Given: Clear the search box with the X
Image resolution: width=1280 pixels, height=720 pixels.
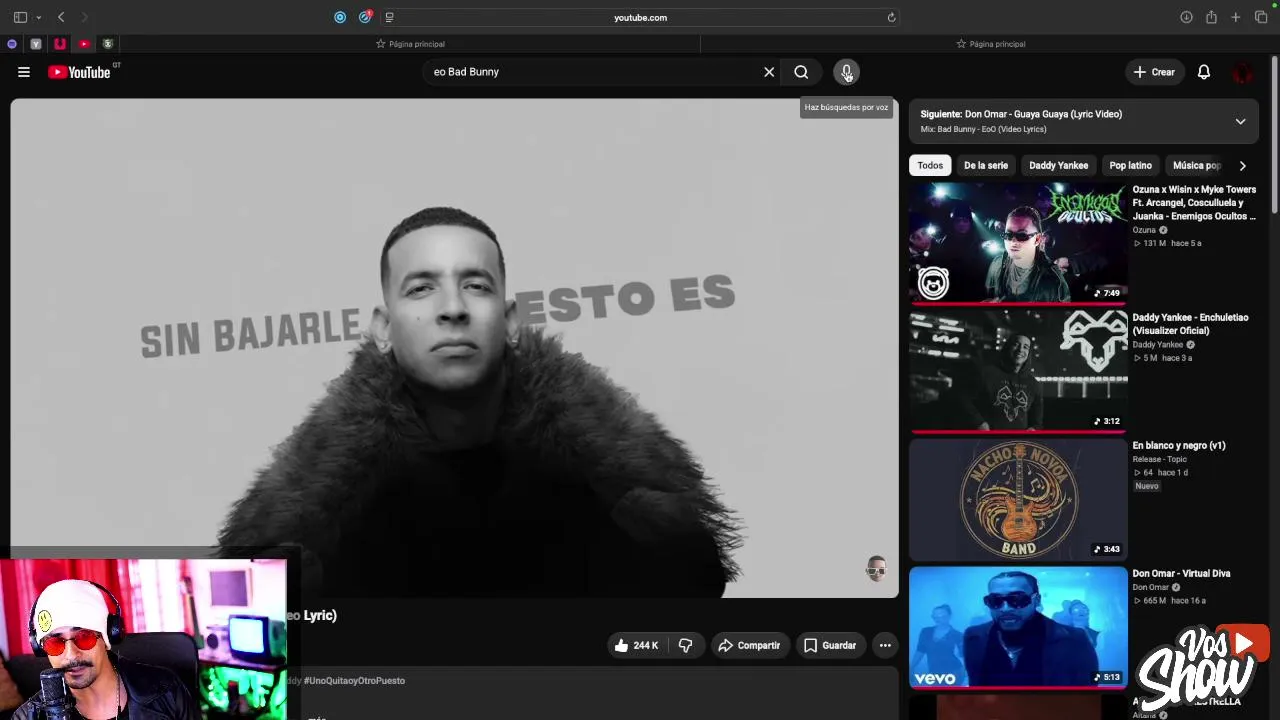Looking at the screenshot, I should [x=769, y=72].
